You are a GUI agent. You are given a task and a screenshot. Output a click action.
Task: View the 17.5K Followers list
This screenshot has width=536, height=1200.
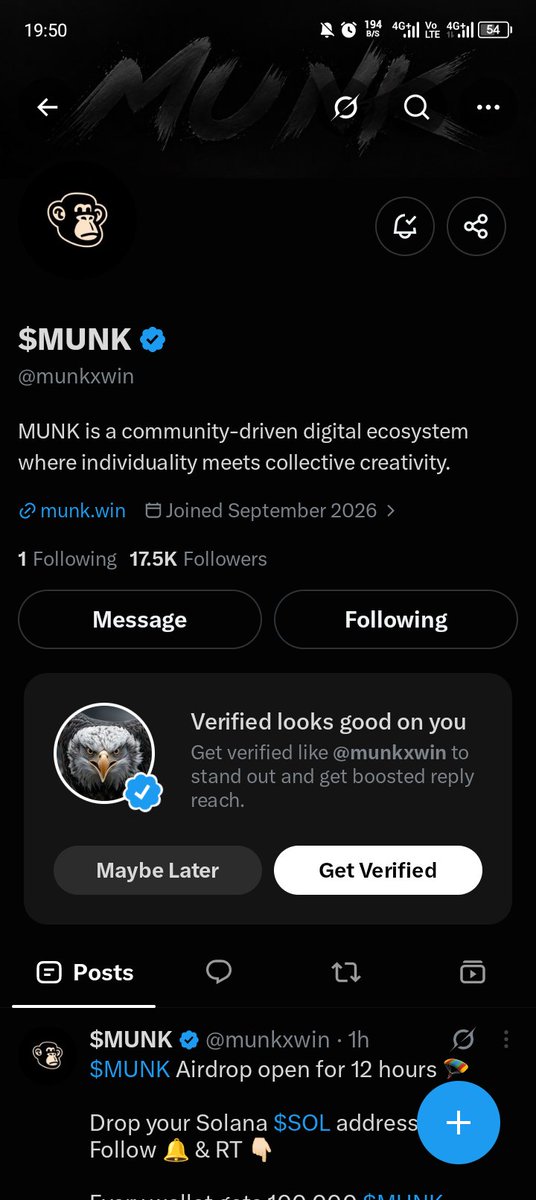[198, 559]
